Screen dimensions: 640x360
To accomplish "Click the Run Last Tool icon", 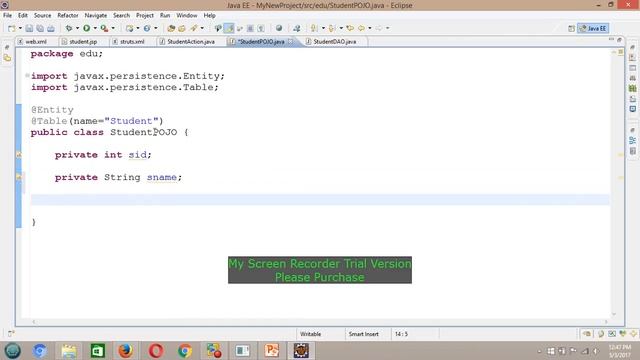I will coord(104,28).
